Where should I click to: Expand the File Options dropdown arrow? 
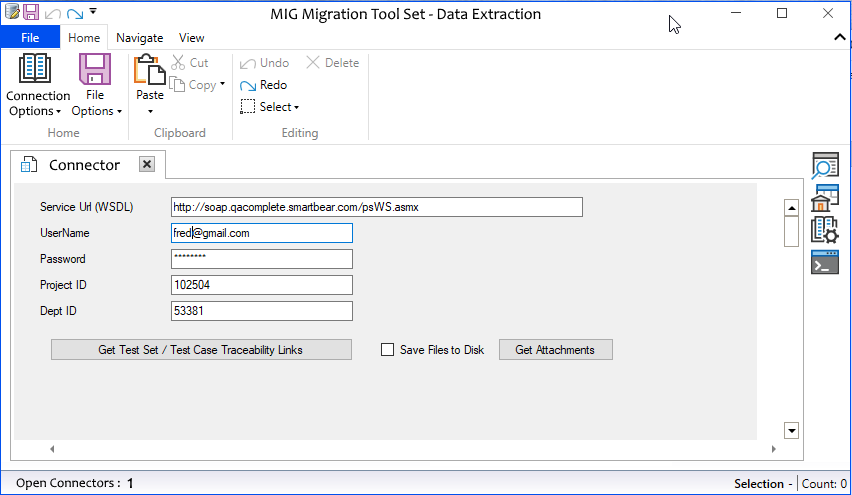click(120, 111)
